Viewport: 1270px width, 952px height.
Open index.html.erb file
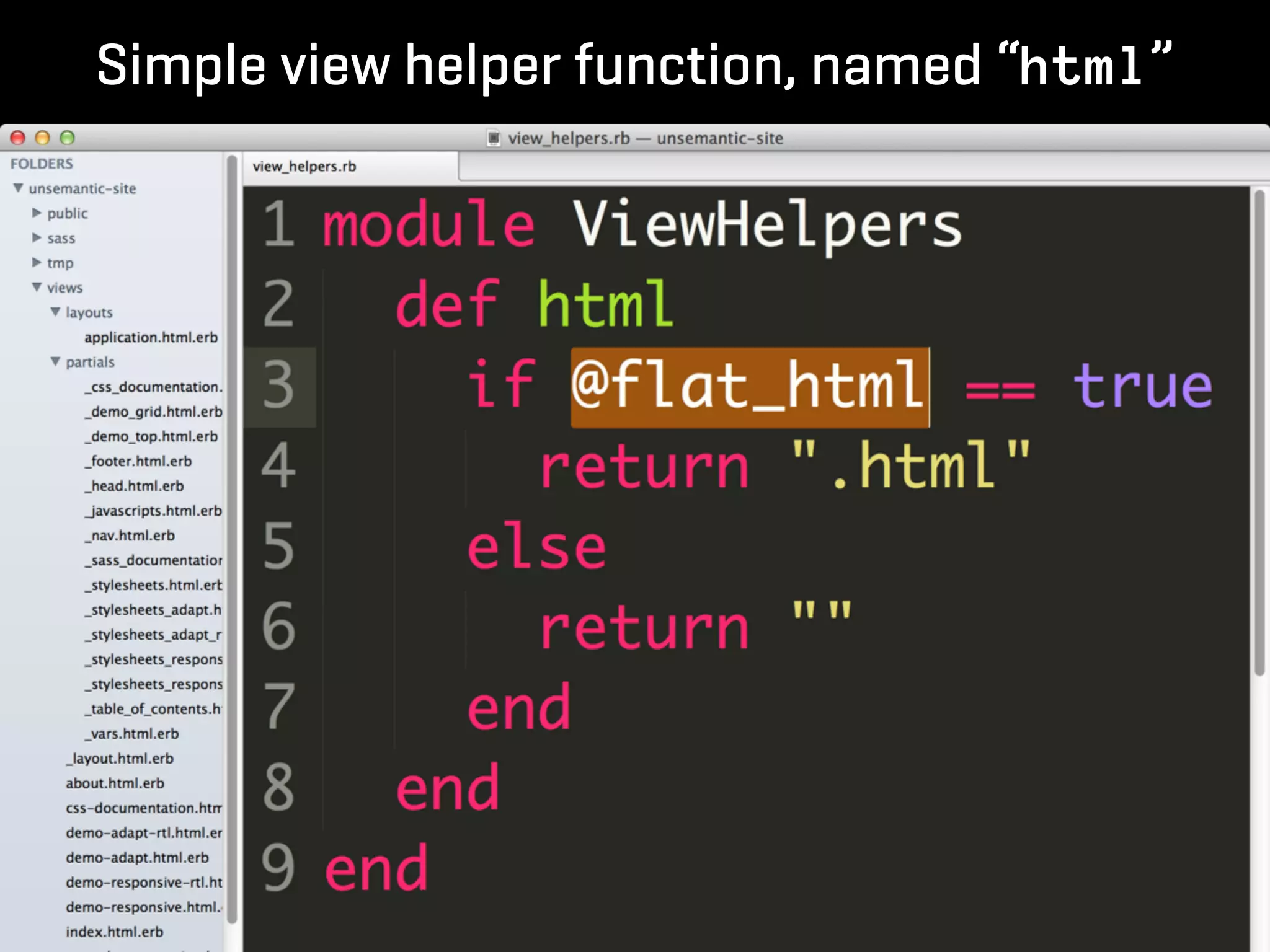pos(115,932)
